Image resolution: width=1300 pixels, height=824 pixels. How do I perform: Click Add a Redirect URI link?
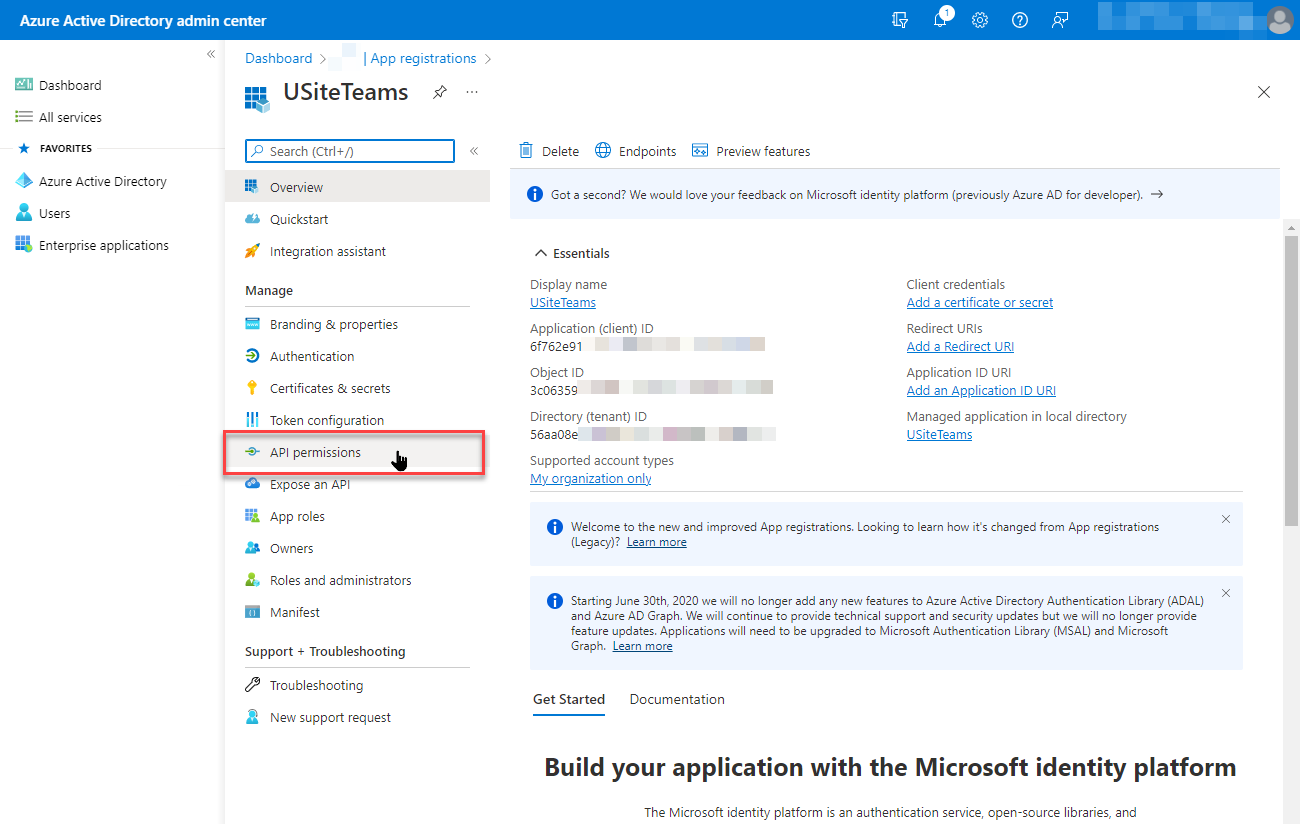tap(960, 346)
